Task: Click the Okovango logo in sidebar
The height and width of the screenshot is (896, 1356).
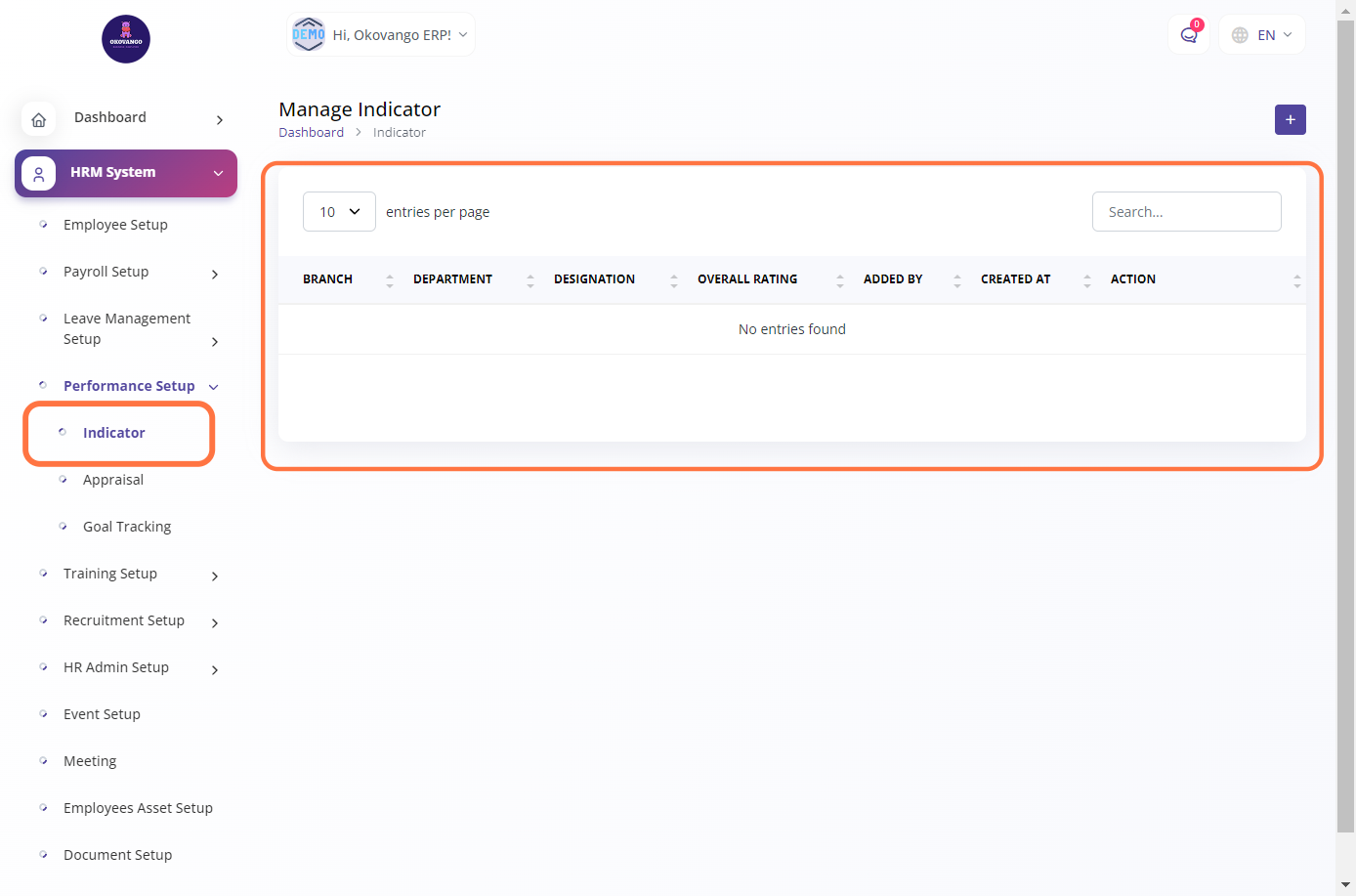Action: (126, 39)
